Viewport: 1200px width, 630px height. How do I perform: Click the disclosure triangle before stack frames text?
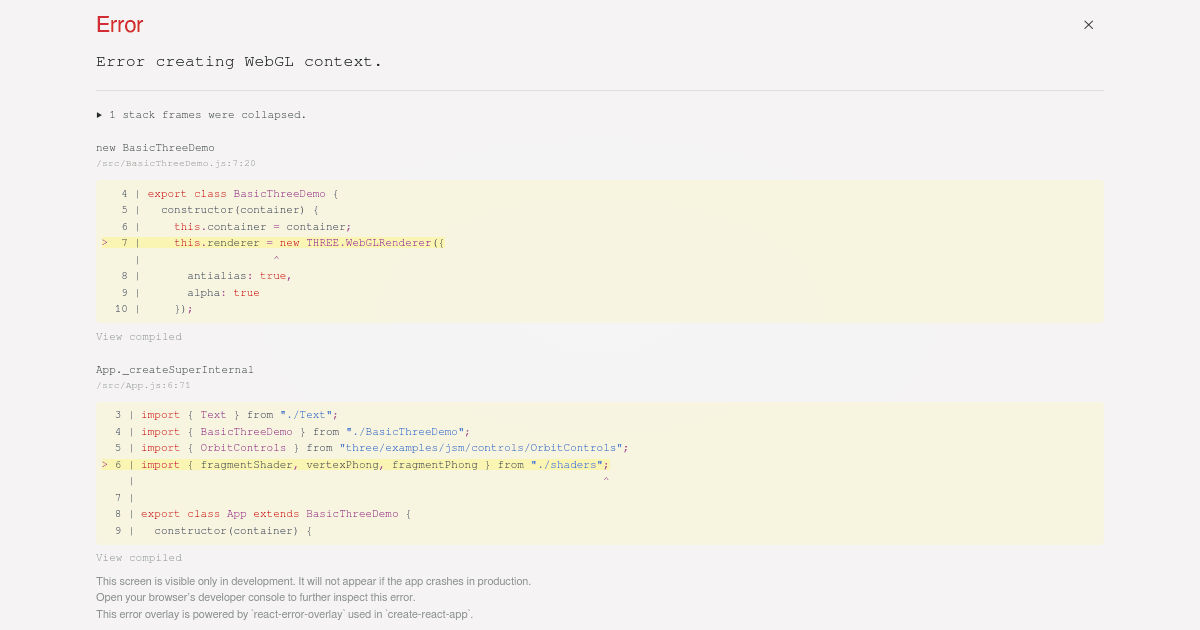(99, 114)
